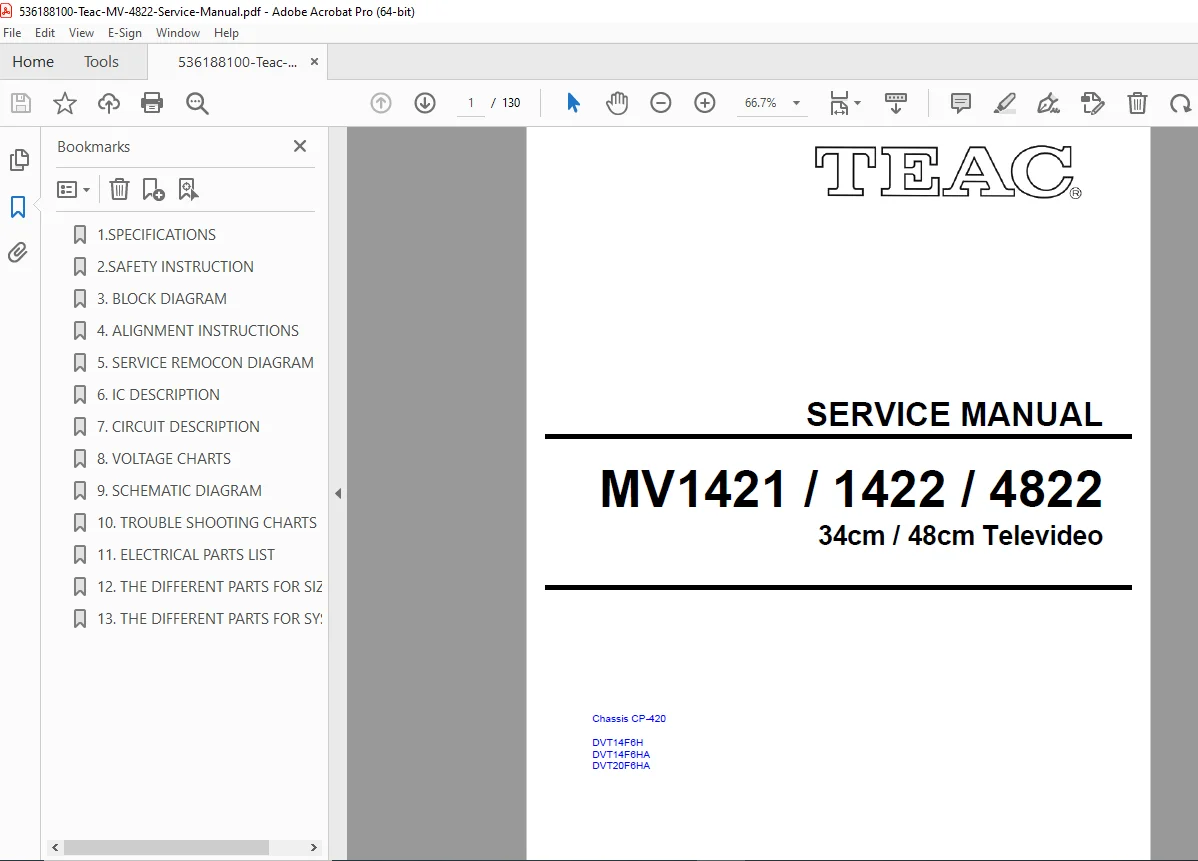Close the document tab
The height and width of the screenshot is (861, 1198).
click(x=314, y=62)
